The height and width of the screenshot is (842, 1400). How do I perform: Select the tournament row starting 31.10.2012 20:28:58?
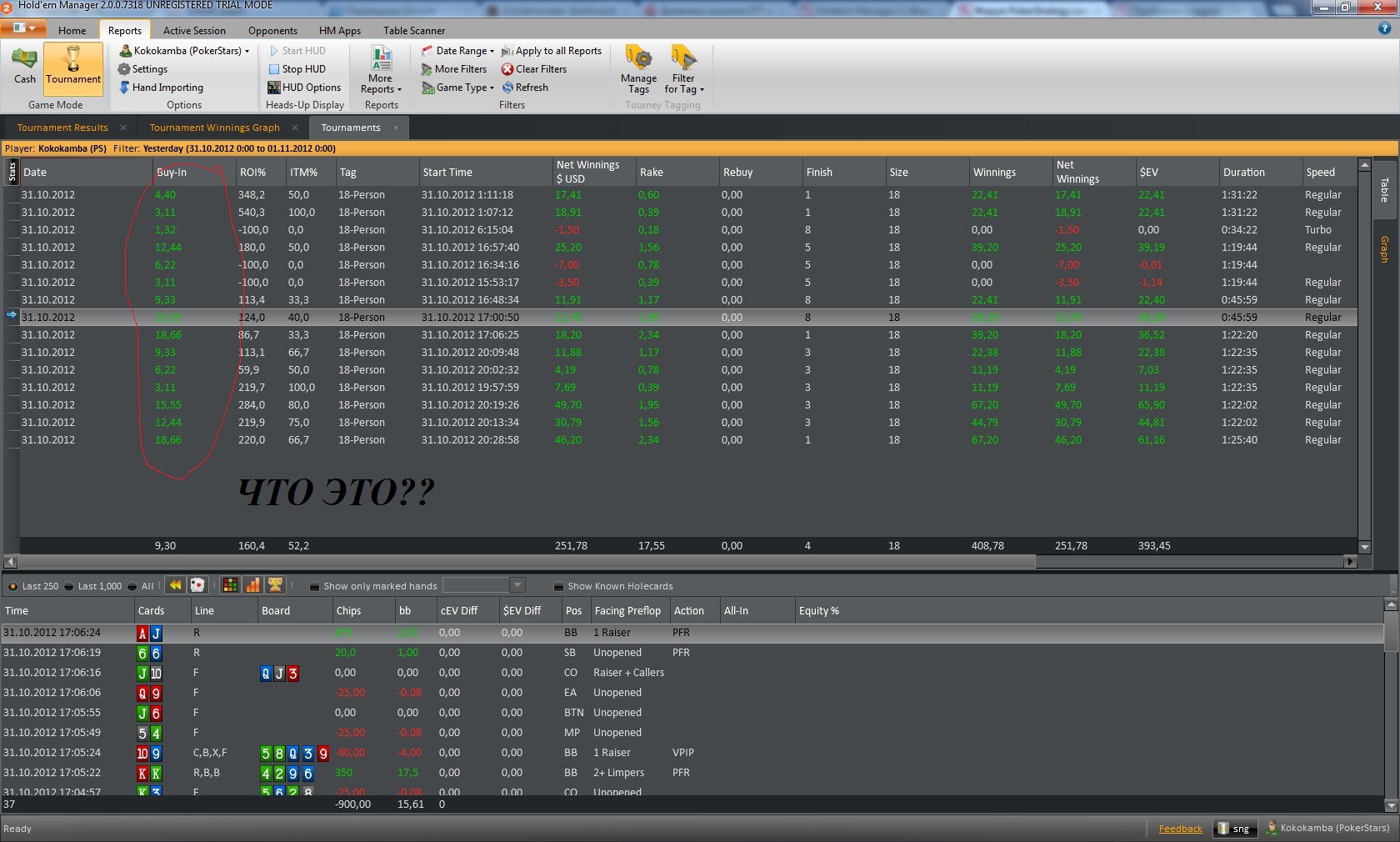[688, 440]
